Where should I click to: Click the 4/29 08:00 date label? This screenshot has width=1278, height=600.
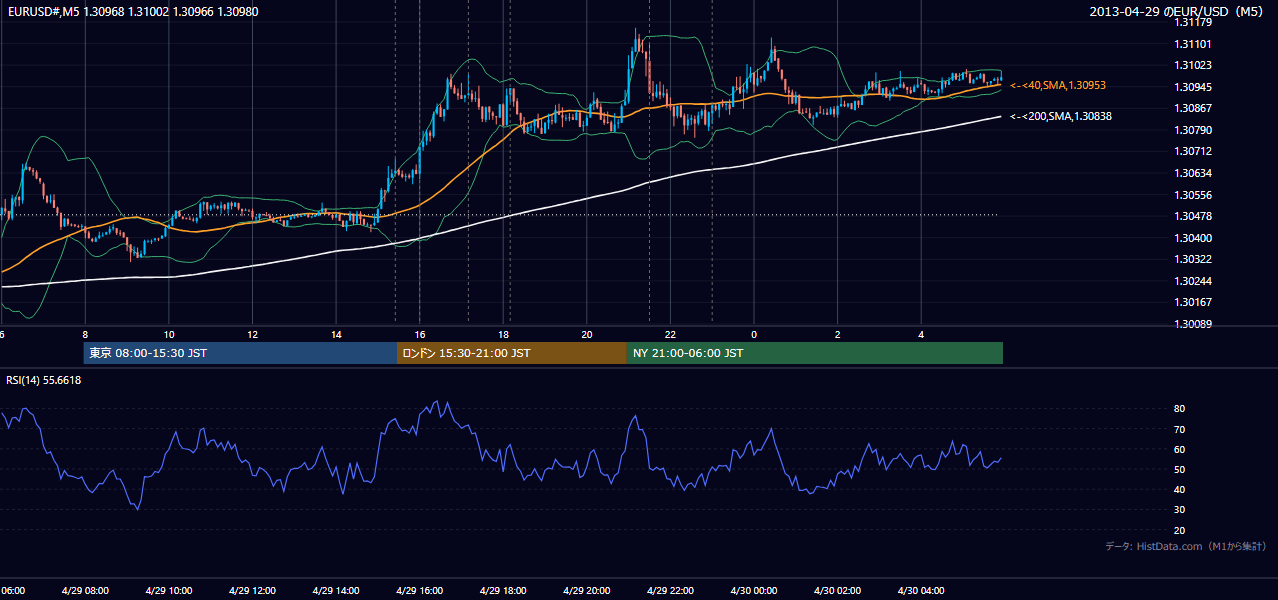(85, 591)
